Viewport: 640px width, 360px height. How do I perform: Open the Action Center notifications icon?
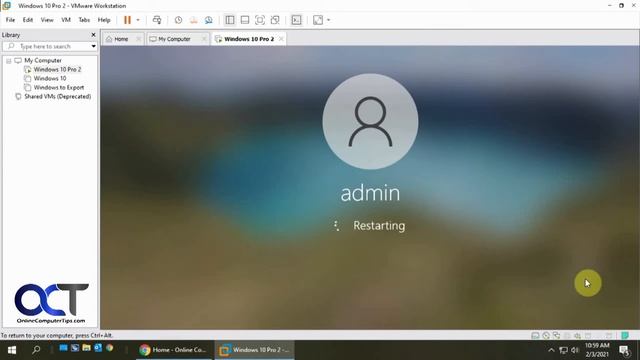point(624,350)
